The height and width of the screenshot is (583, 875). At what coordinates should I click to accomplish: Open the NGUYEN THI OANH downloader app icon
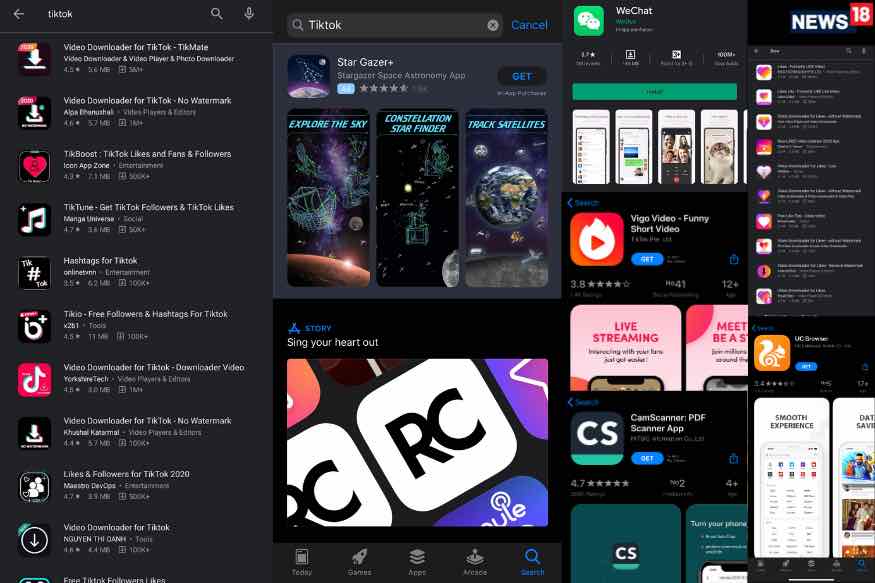[35, 539]
